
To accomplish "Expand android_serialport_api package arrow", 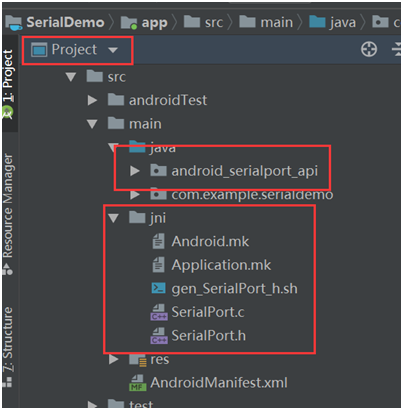I will tap(135, 171).
